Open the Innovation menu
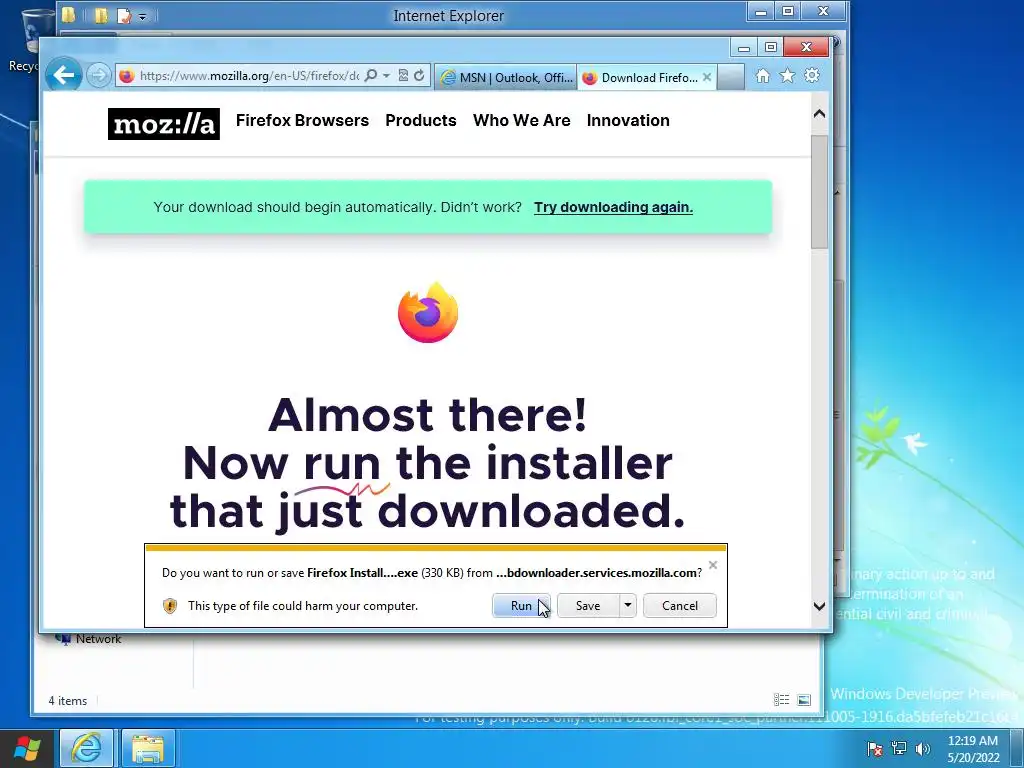Image resolution: width=1024 pixels, height=768 pixels. (x=628, y=120)
